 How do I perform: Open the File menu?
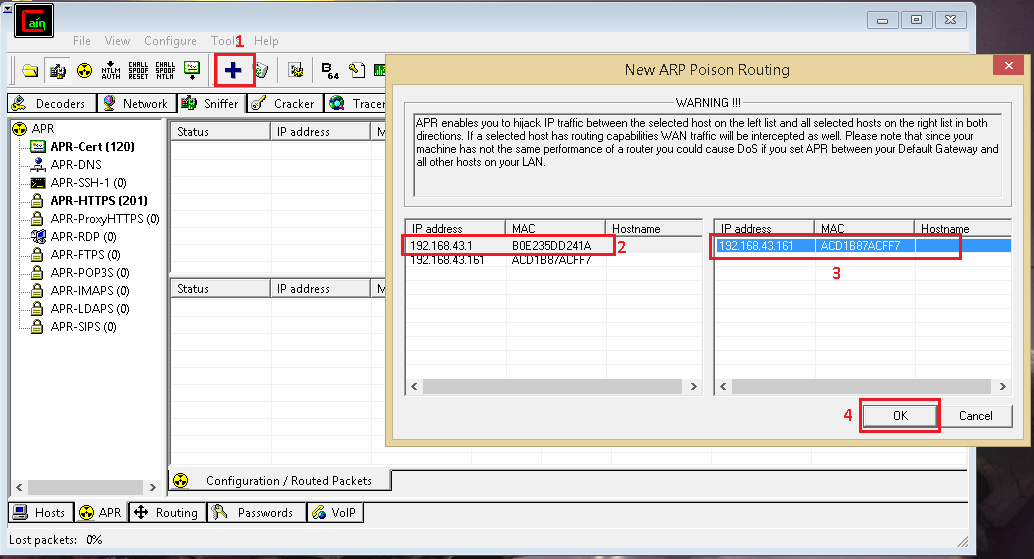point(82,41)
